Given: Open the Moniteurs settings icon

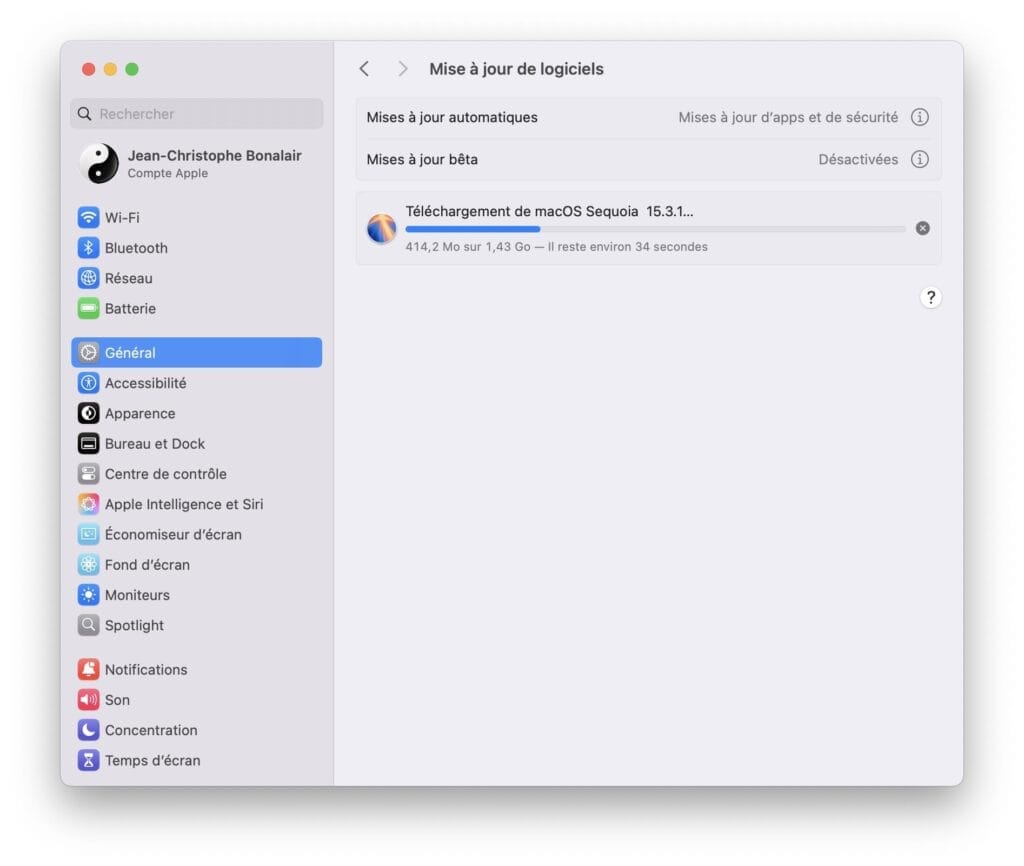Looking at the screenshot, I should tap(88, 595).
